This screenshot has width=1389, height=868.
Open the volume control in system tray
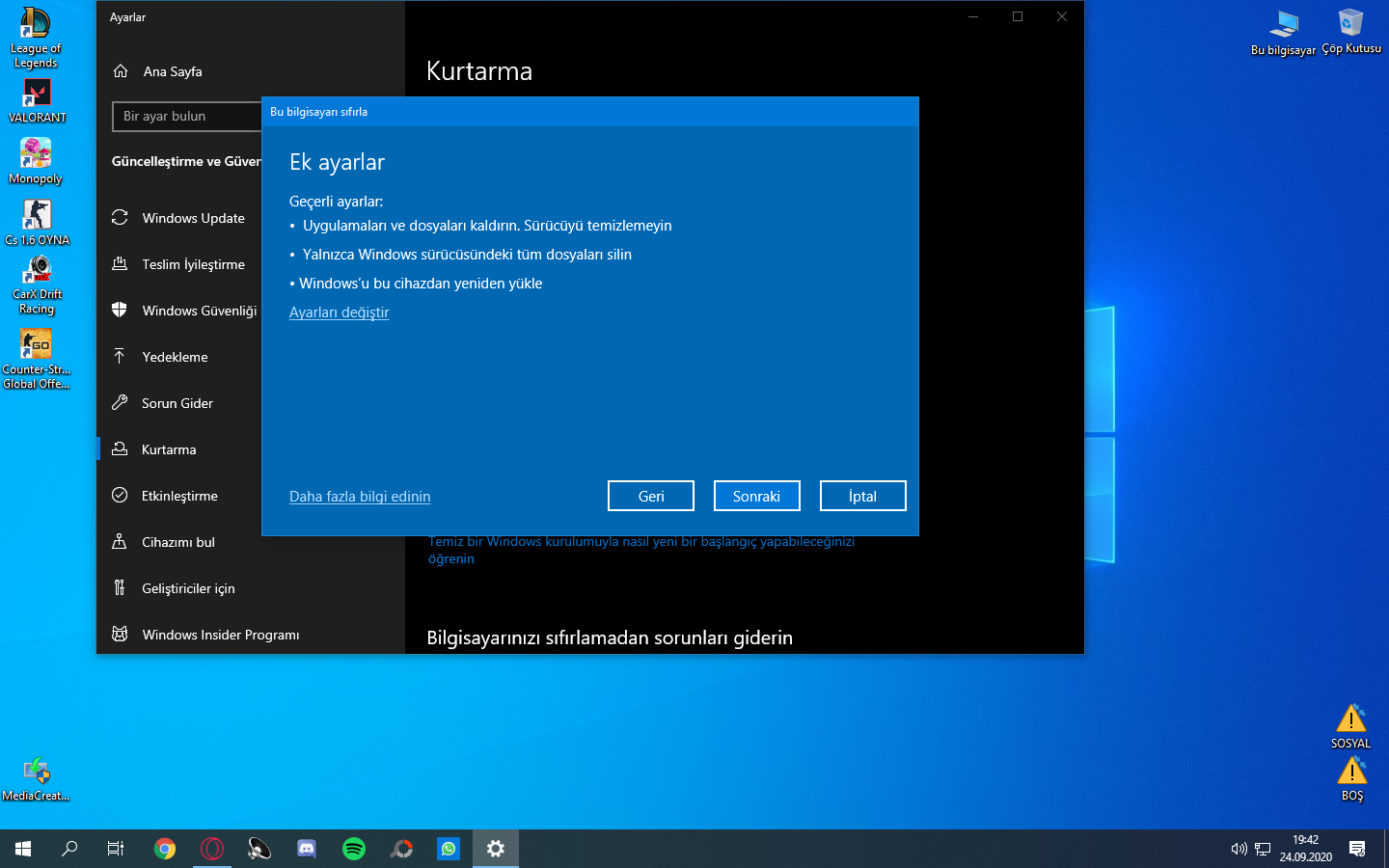(x=1239, y=849)
